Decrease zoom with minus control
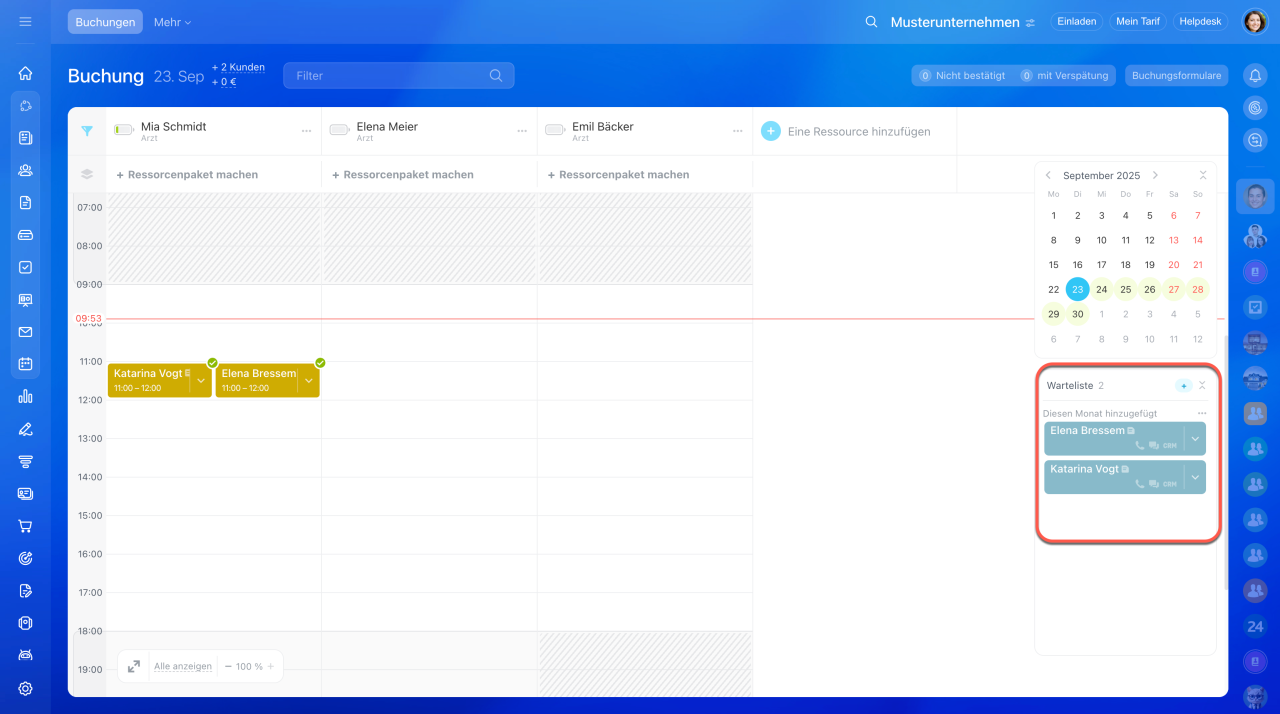 228,666
